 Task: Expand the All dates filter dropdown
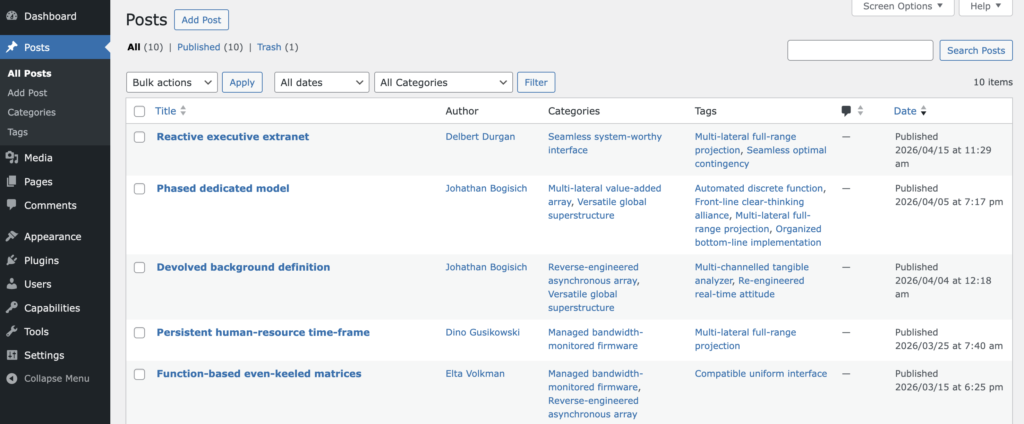(x=320, y=83)
